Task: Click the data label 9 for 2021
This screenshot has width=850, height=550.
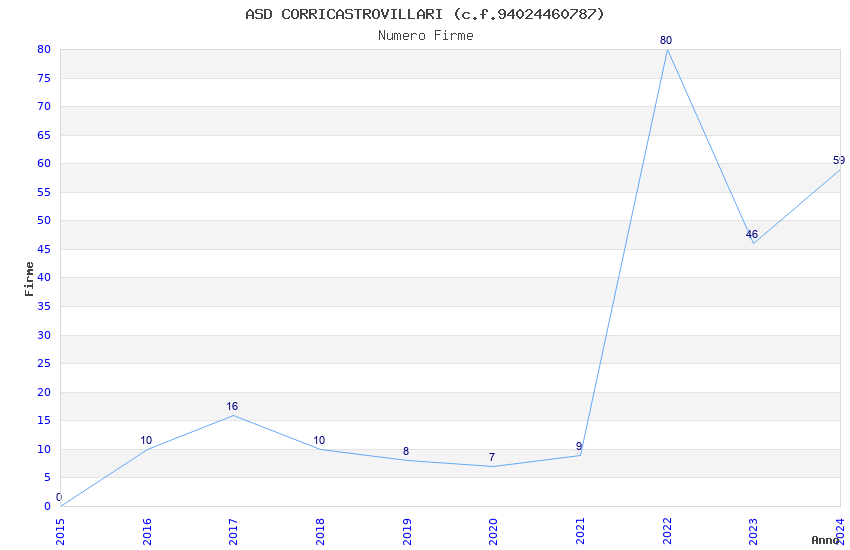Action: 579,447
